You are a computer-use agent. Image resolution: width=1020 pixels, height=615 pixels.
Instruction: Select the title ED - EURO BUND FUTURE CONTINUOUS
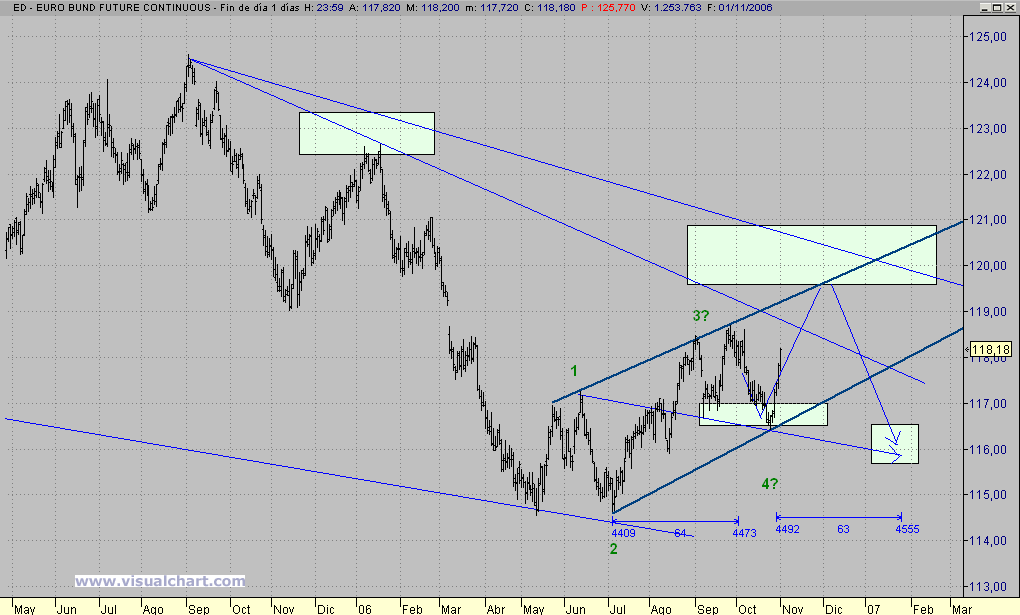pos(113,8)
